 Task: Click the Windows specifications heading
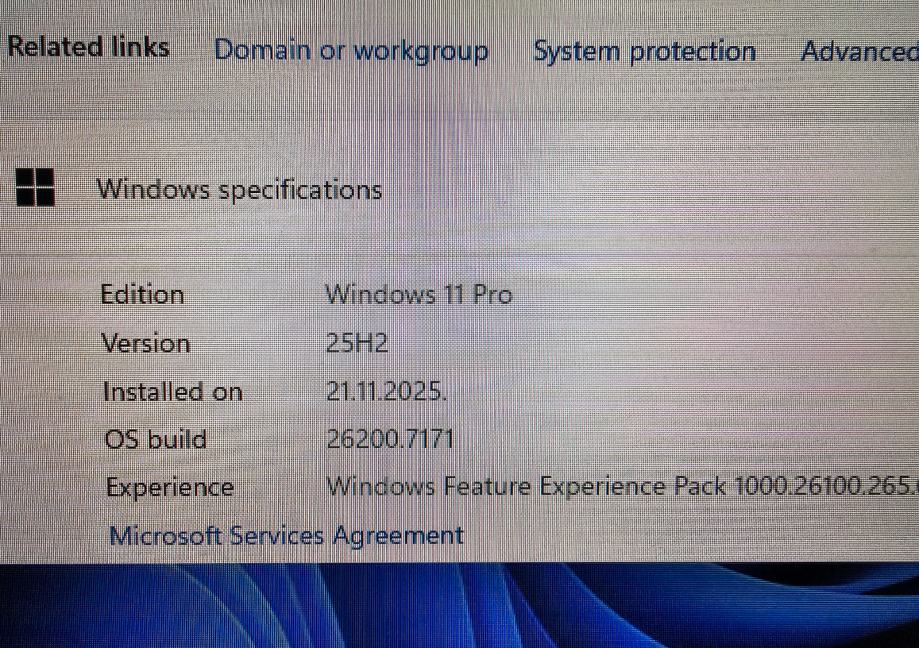239,190
